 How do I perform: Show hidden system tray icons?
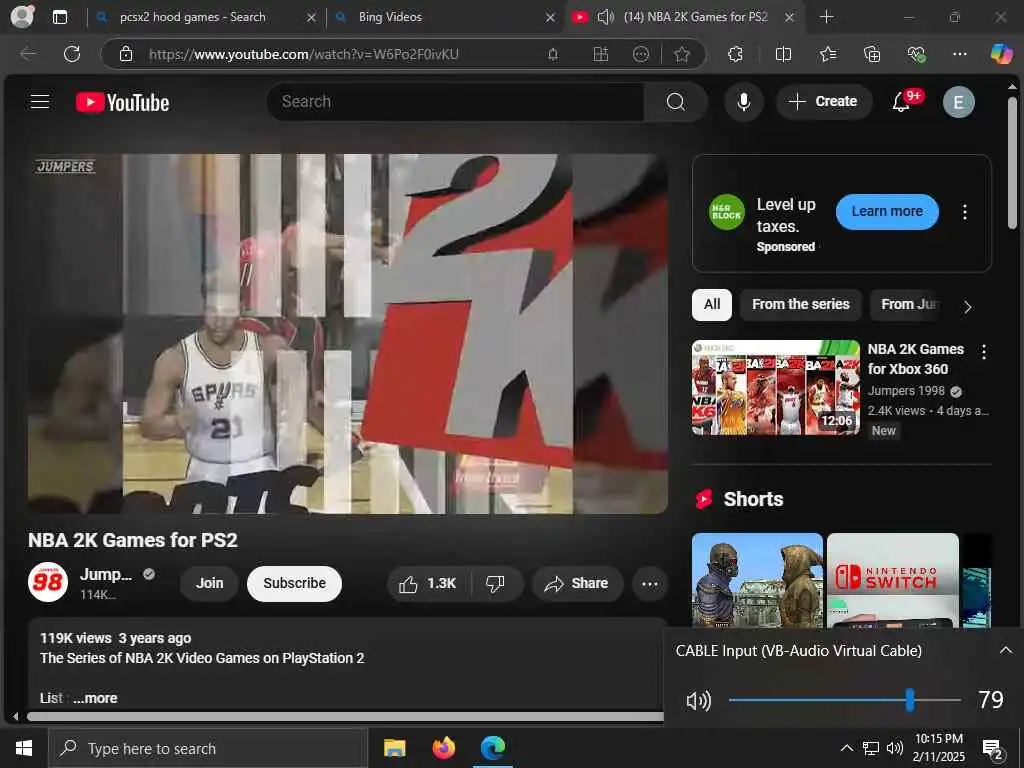point(846,748)
